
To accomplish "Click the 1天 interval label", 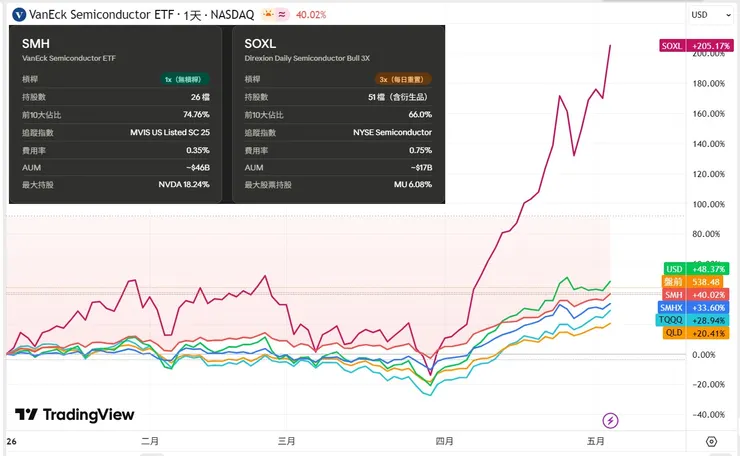I will click(x=193, y=15).
